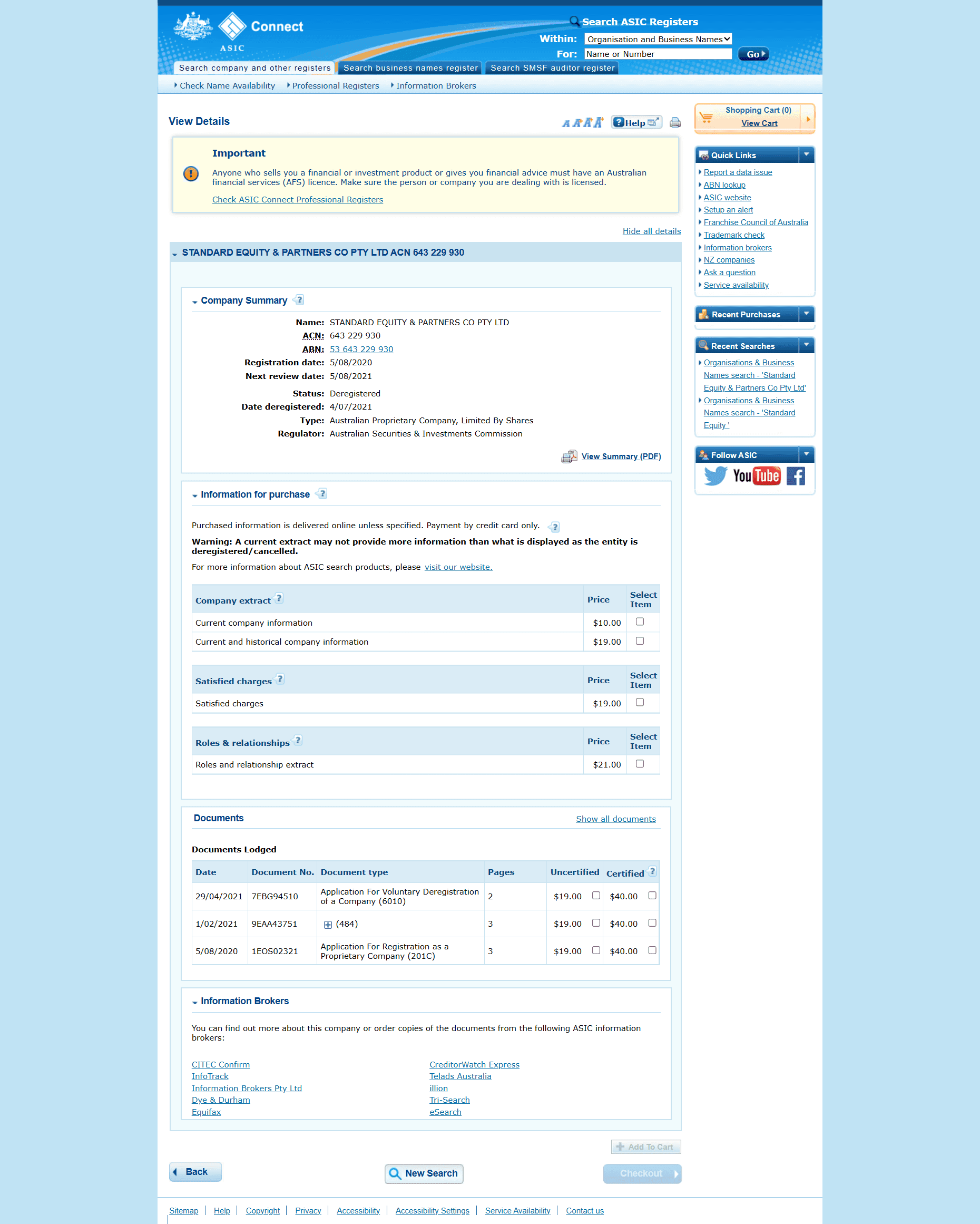Open the Sitemap footer link

pyautogui.click(x=184, y=1210)
